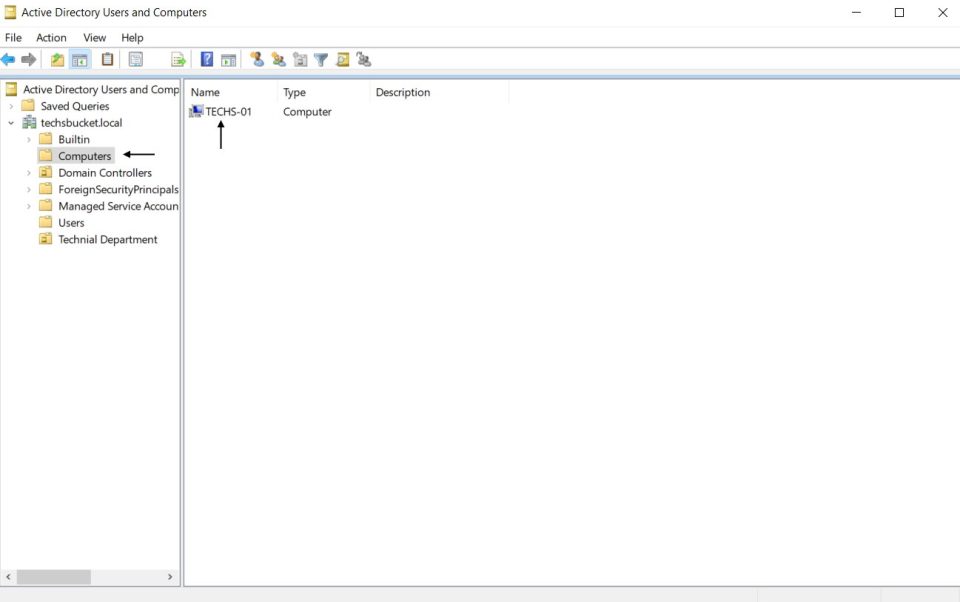Image resolution: width=960 pixels, height=602 pixels.
Task: Maximize the Active Directory window
Action: pyautogui.click(x=899, y=12)
